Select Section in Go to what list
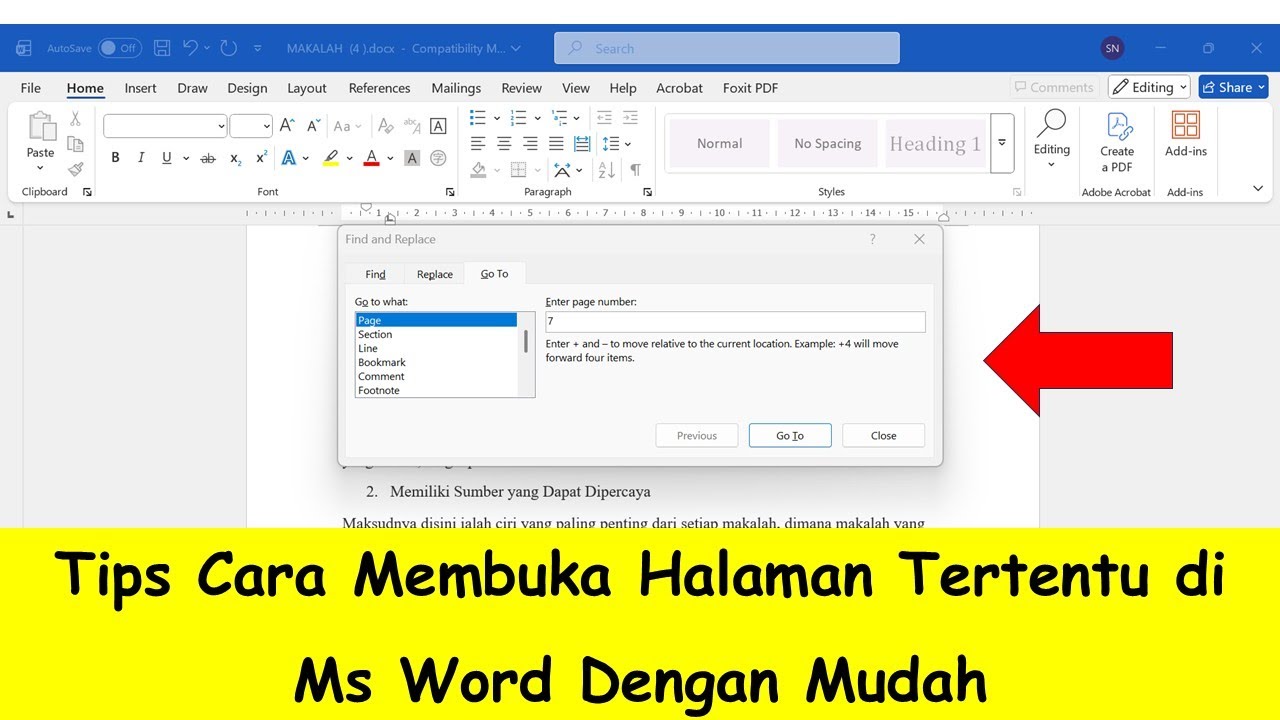This screenshot has width=1280, height=720. click(x=436, y=334)
